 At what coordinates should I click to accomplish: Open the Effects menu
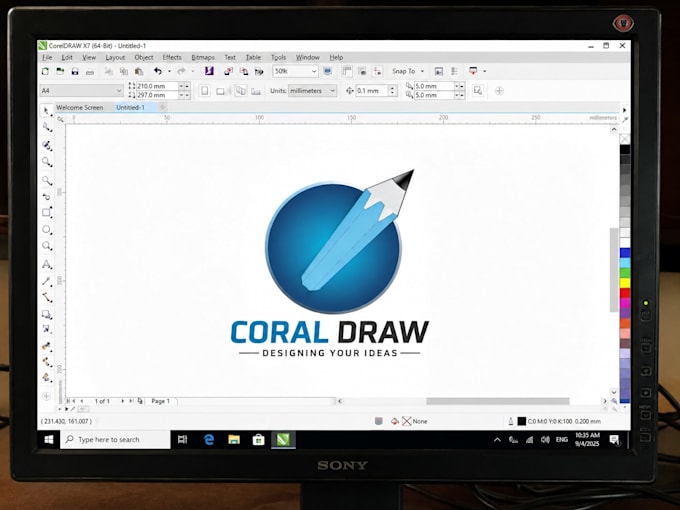172,57
